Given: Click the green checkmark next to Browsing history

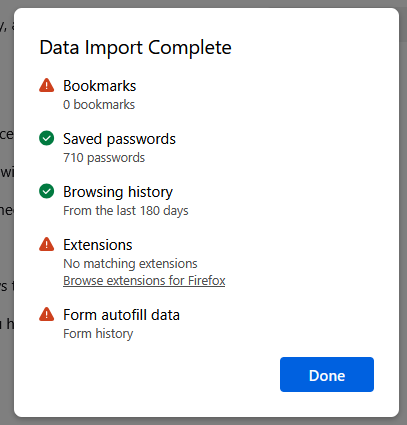Looking at the screenshot, I should click(x=47, y=191).
